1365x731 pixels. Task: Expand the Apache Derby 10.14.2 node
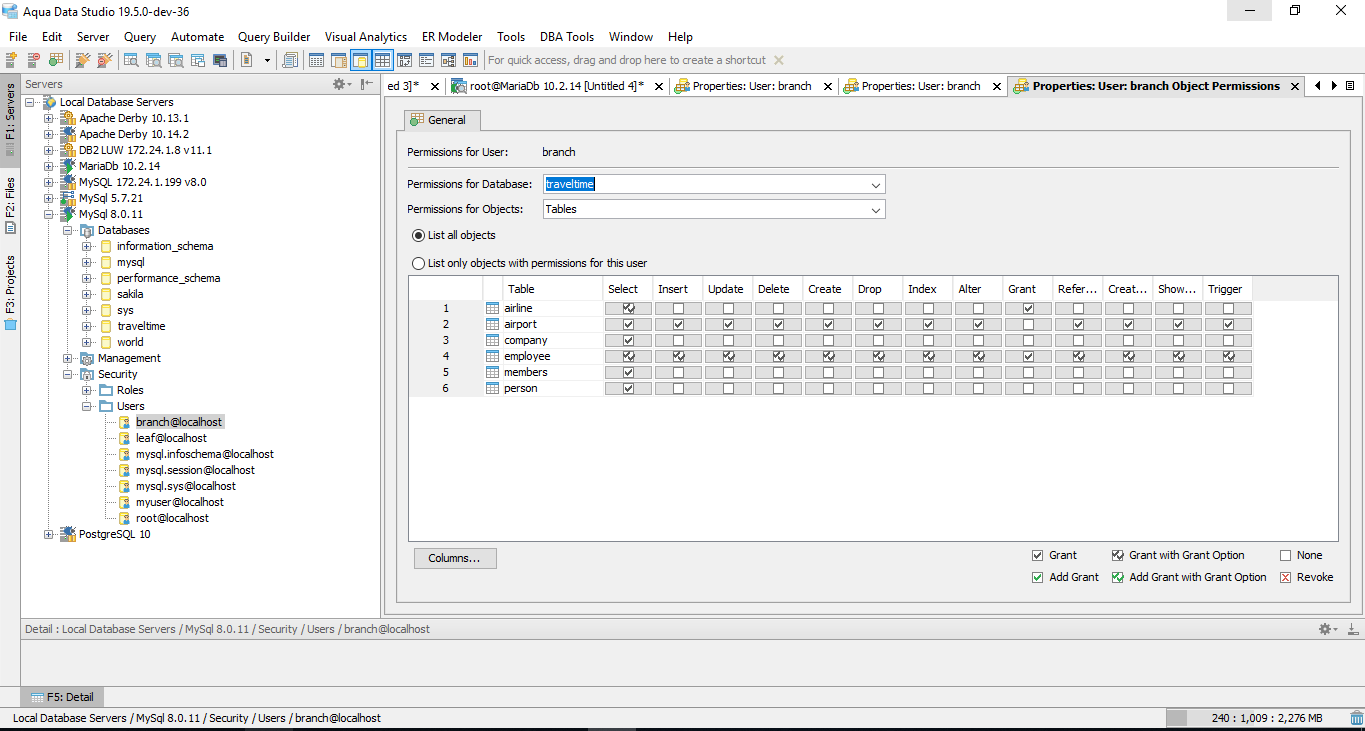49,134
